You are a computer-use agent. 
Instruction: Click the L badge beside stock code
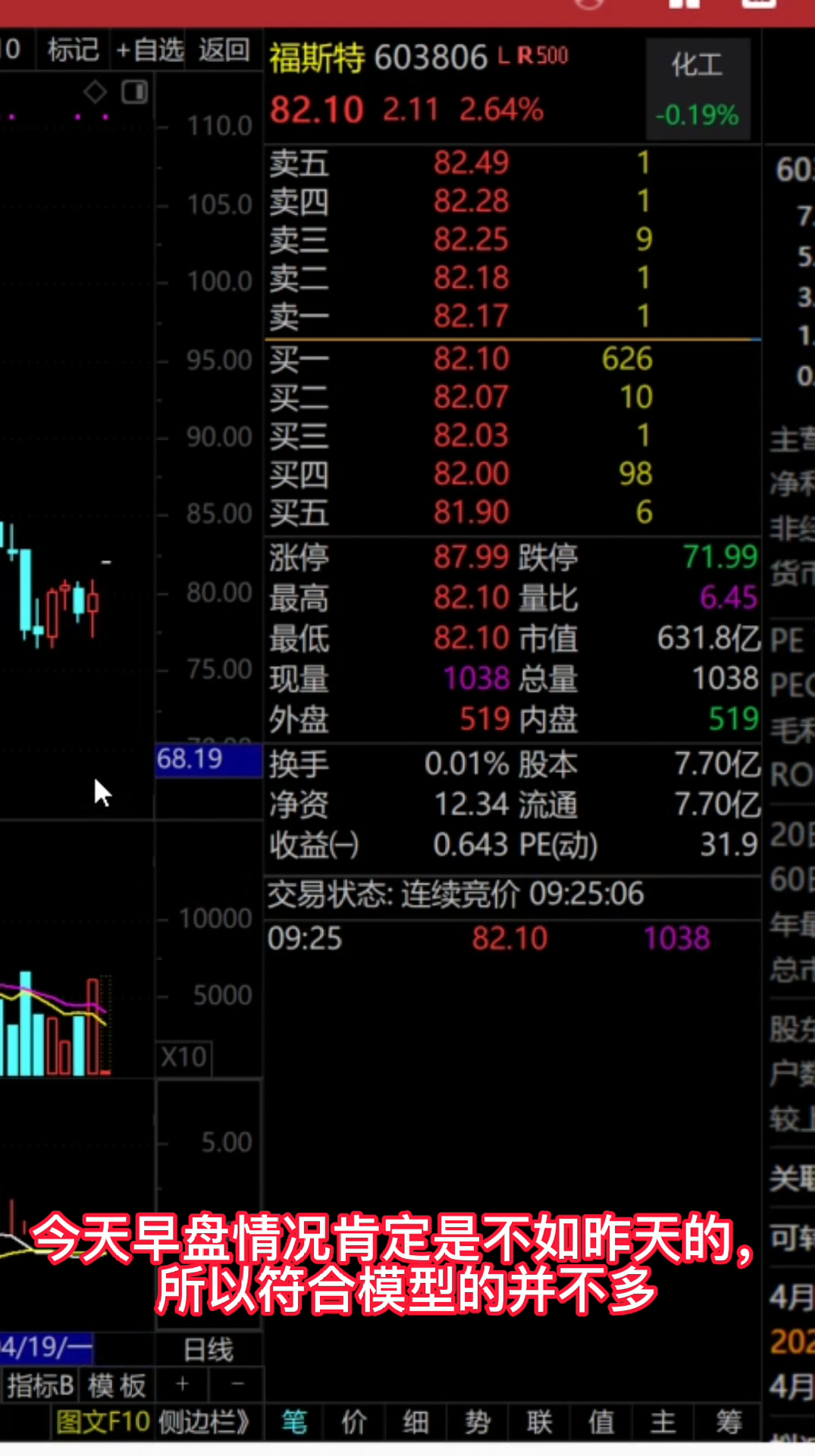tap(503, 55)
